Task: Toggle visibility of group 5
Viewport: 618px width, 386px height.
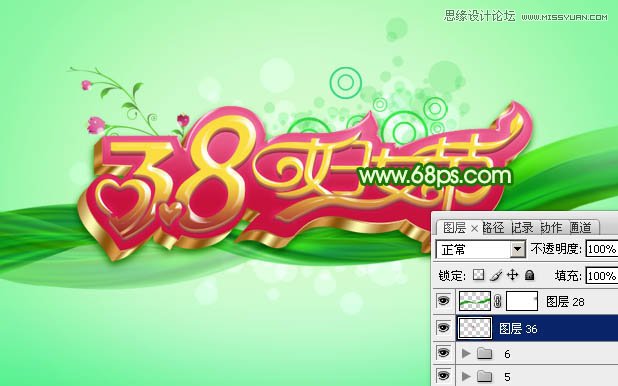Action: 443,376
